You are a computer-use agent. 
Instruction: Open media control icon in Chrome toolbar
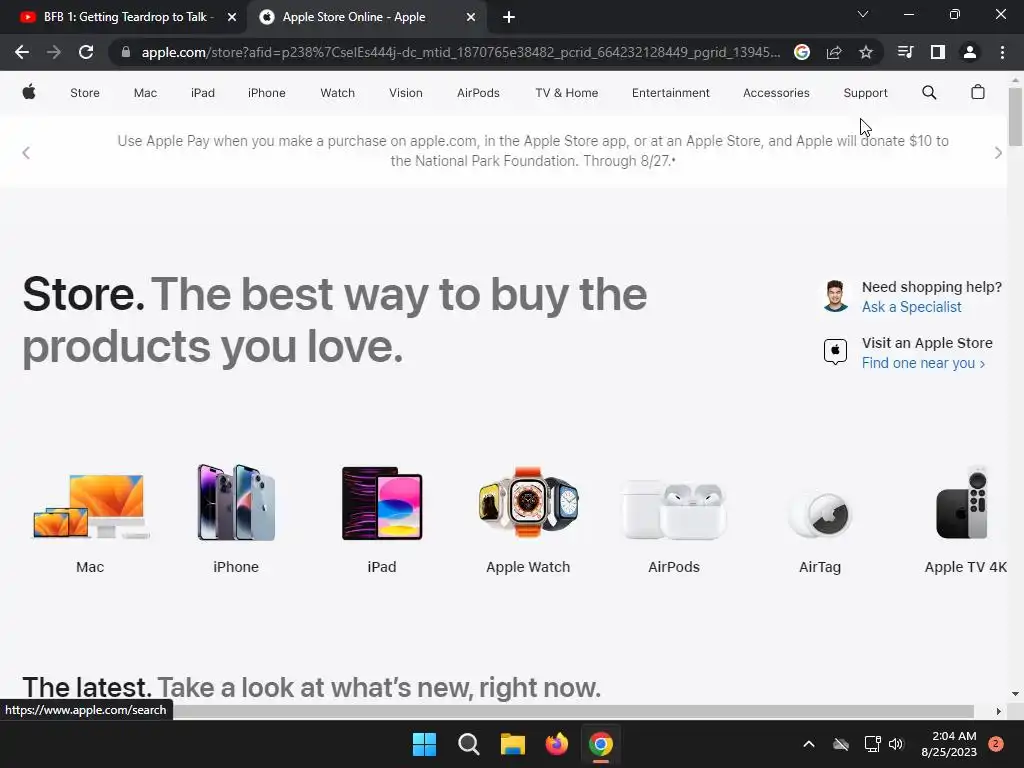click(x=905, y=52)
